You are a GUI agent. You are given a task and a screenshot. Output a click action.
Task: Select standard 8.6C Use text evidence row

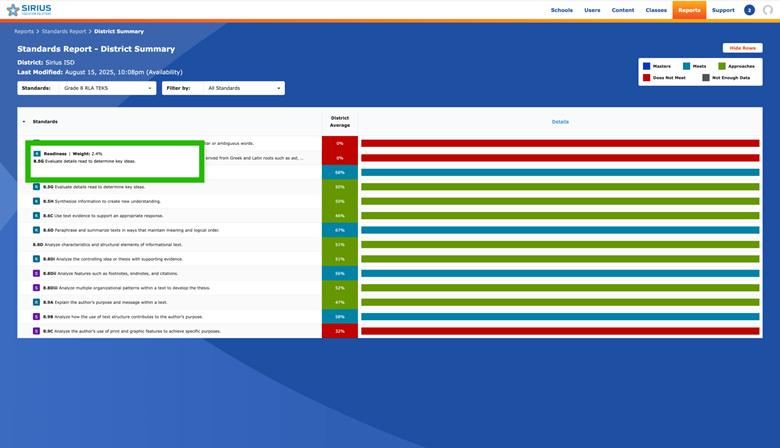pyautogui.click(x=103, y=216)
